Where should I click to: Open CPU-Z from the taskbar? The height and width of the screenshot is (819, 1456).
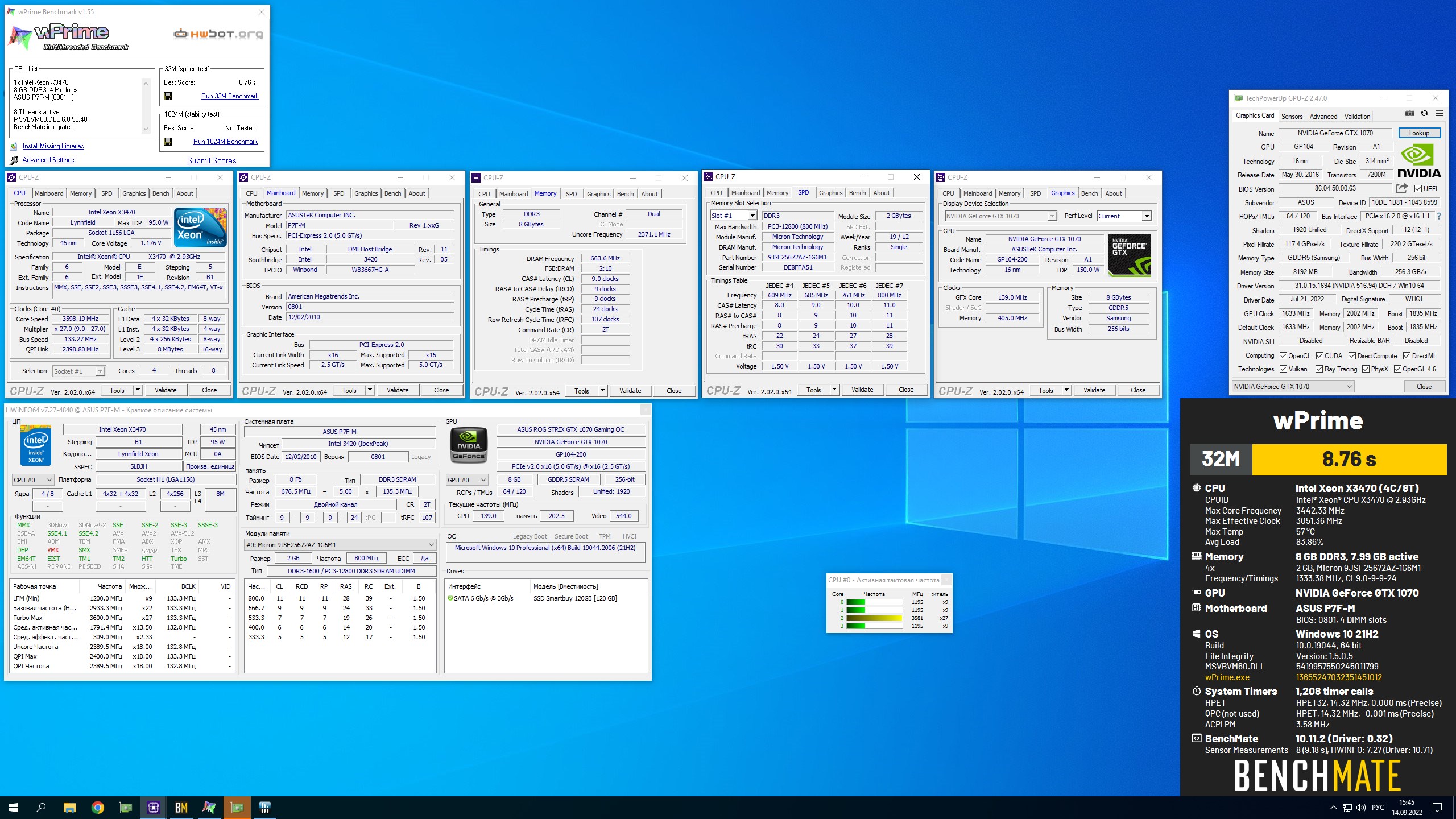pos(153,807)
